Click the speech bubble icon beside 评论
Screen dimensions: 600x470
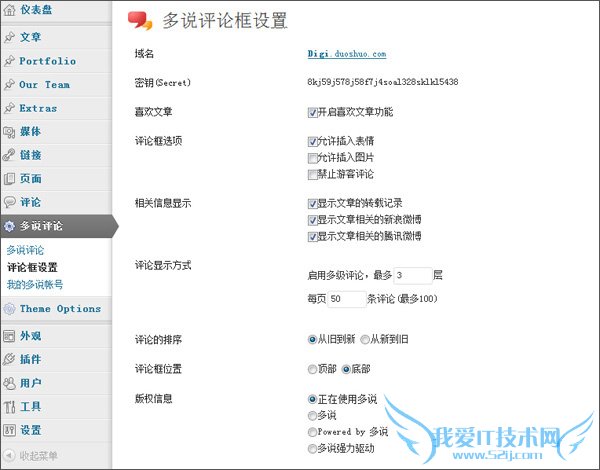coord(10,202)
